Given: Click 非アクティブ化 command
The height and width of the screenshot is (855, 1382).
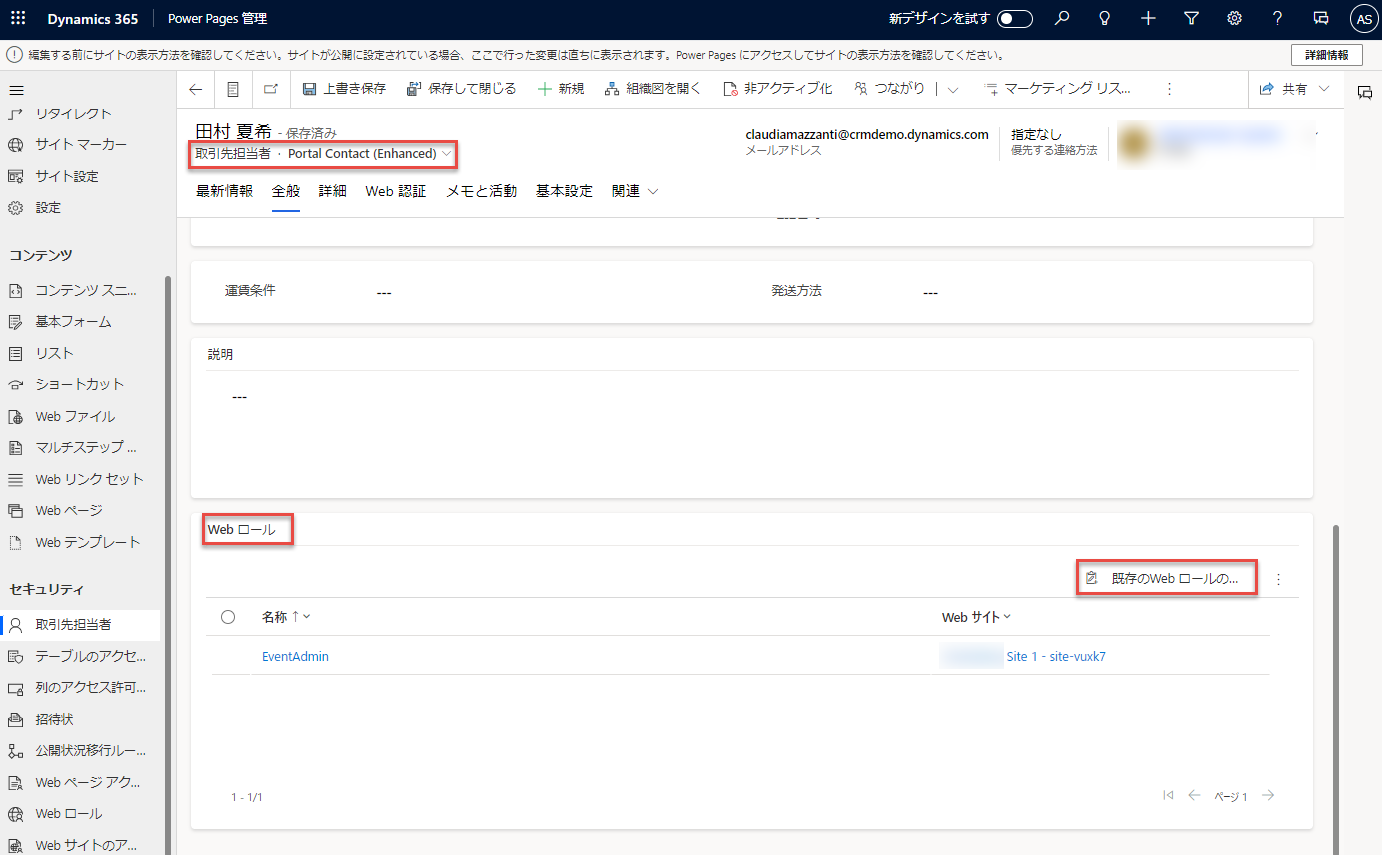Looking at the screenshot, I should [x=777, y=89].
